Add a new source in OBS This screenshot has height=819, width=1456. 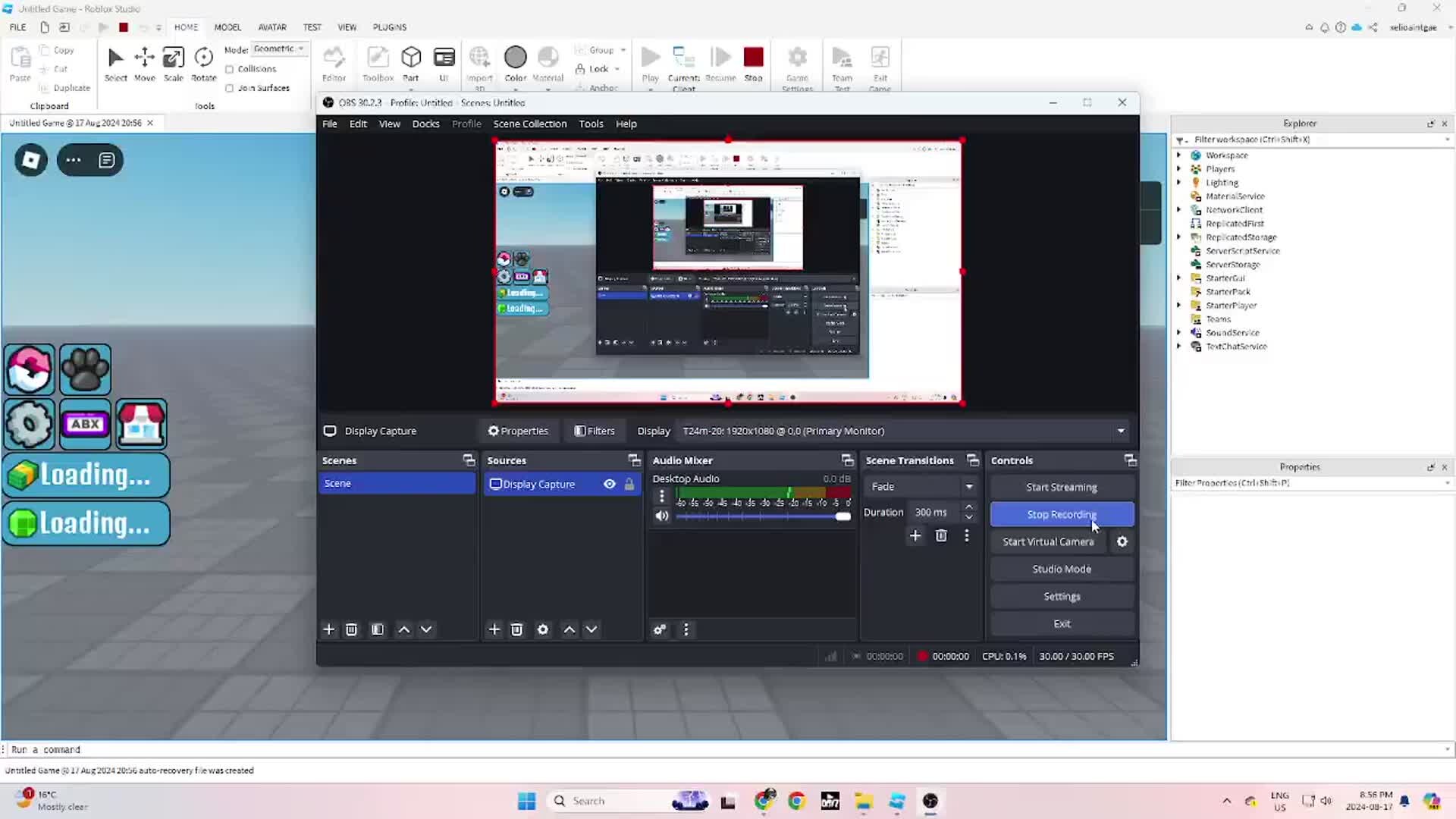coord(494,629)
